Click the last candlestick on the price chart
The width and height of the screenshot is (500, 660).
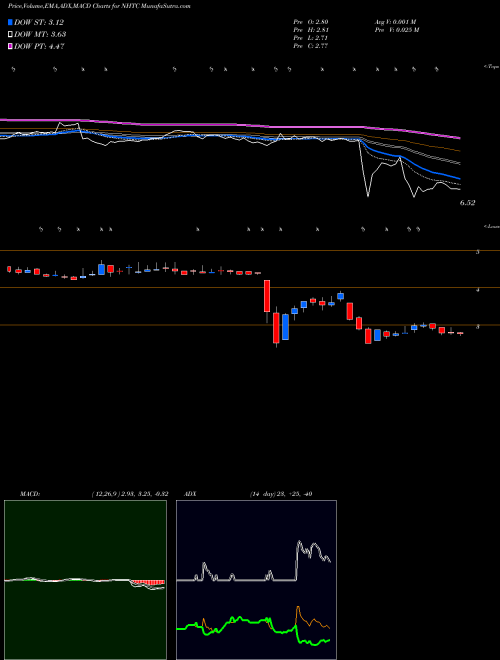[x=460, y=333]
